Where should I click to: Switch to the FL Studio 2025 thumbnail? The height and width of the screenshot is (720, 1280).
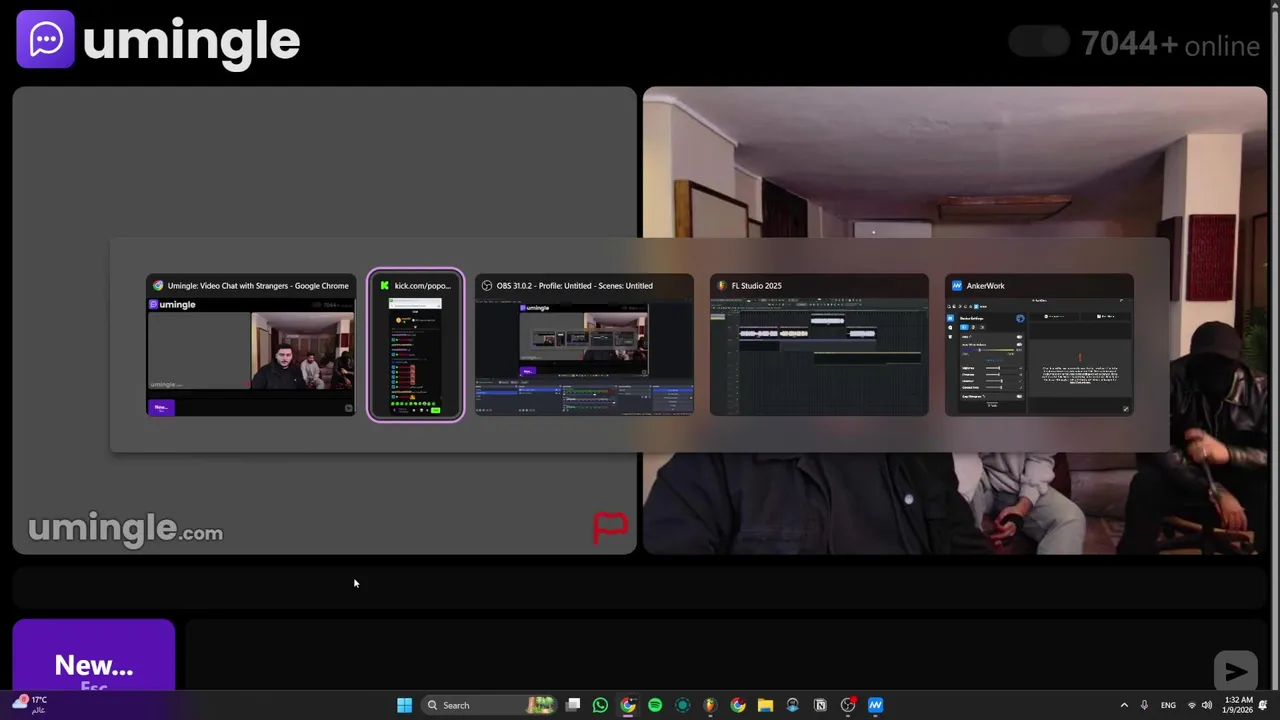[x=819, y=345]
